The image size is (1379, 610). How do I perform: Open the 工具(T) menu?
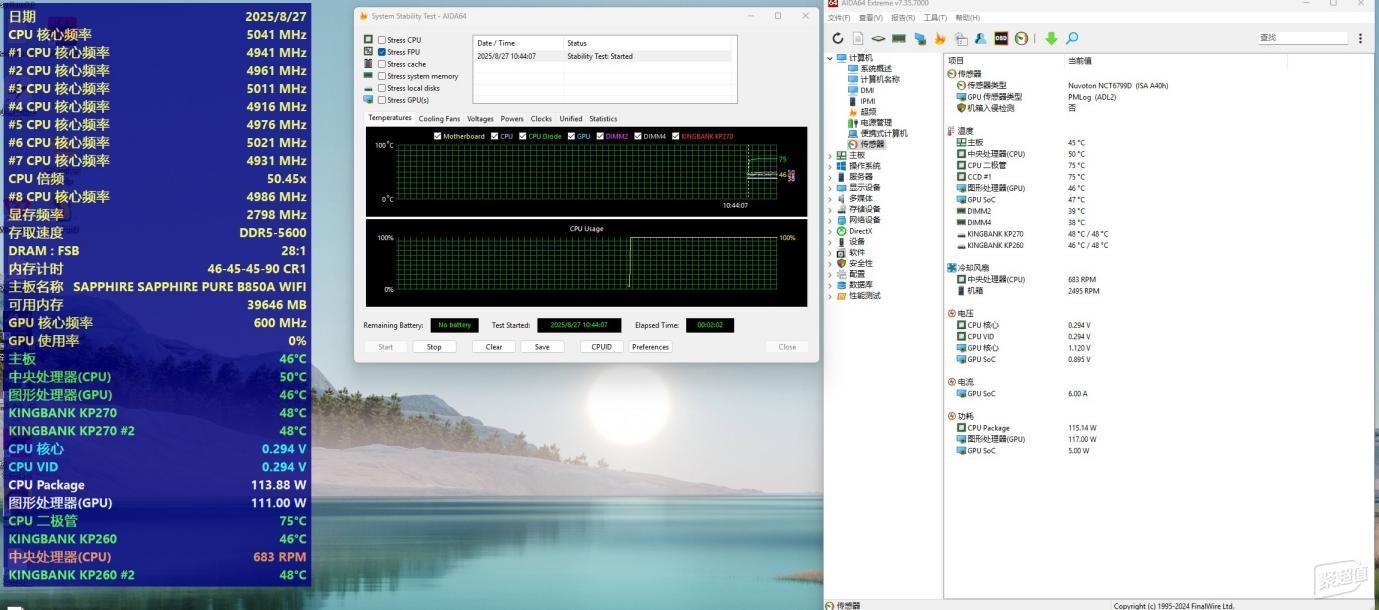pyautogui.click(x=935, y=17)
